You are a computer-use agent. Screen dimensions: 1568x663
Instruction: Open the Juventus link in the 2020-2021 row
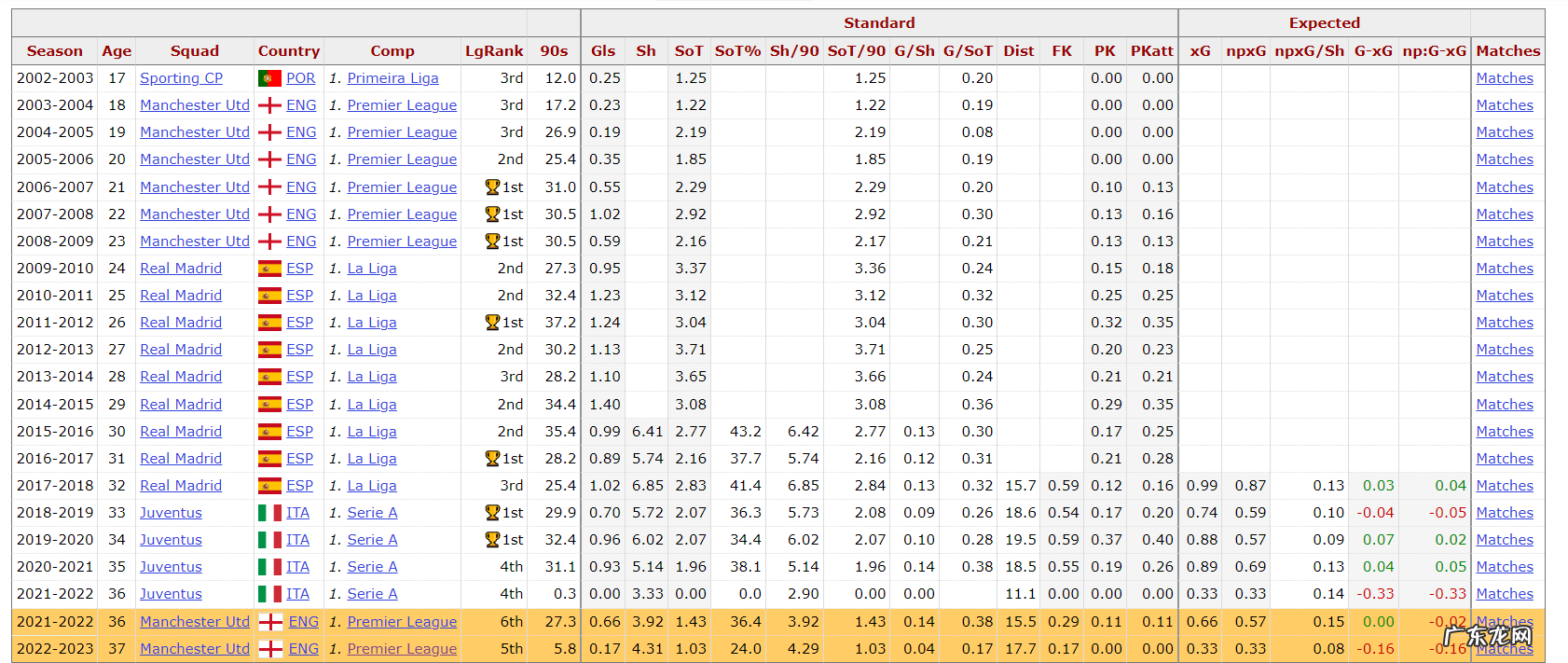click(x=171, y=567)
